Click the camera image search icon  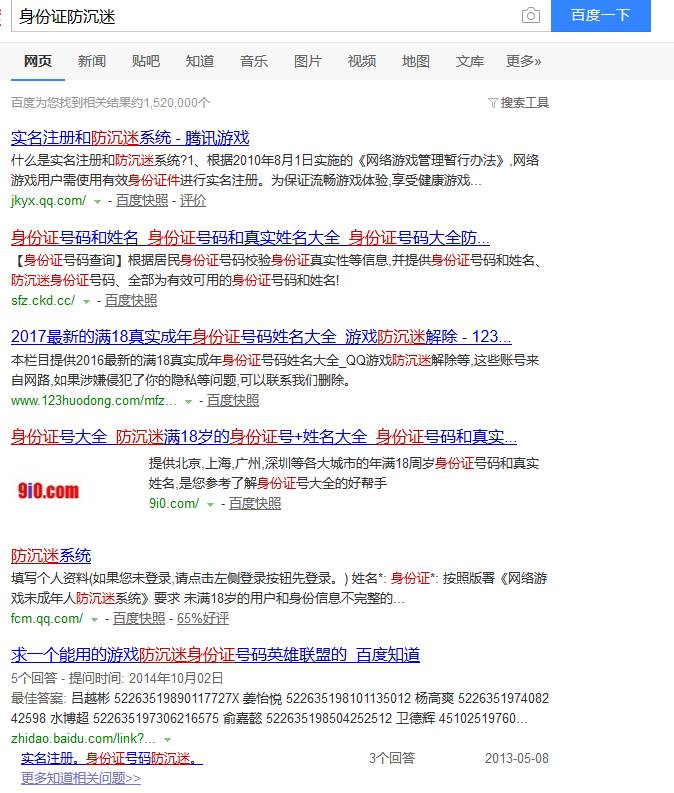point(530,16)
